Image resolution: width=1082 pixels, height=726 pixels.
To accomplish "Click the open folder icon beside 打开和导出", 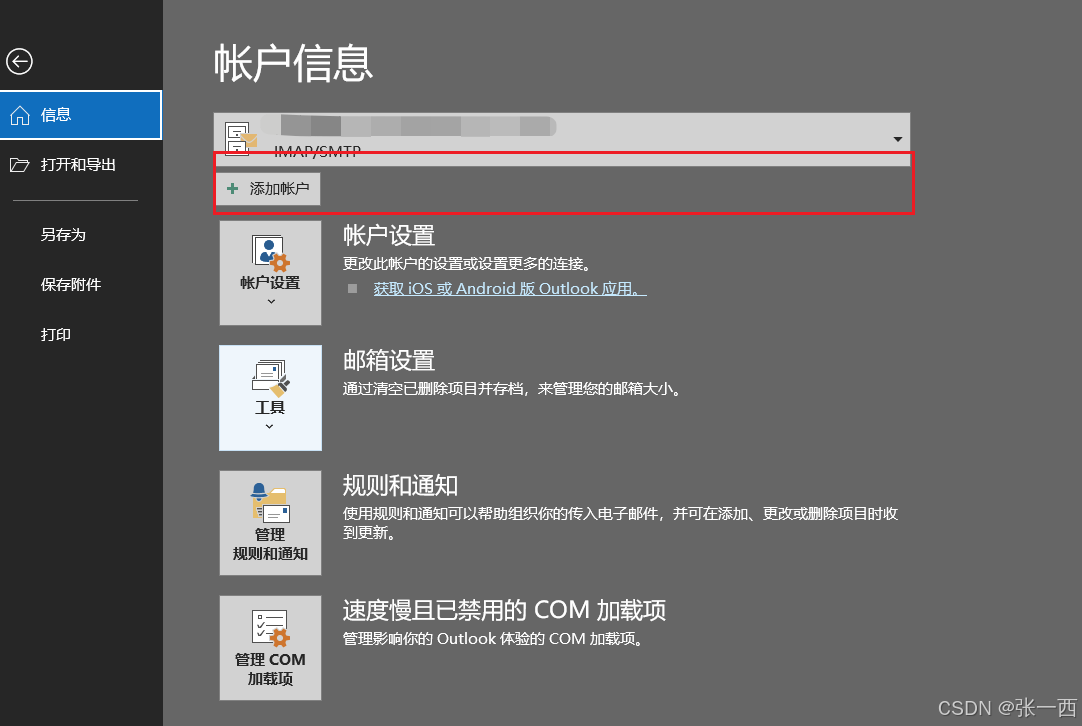I will point(19,165).
